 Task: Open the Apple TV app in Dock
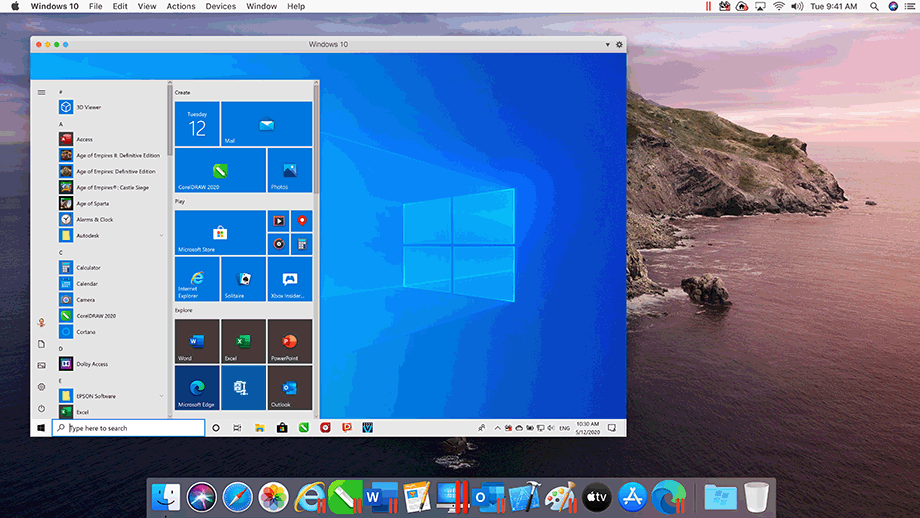pos(597,497)
